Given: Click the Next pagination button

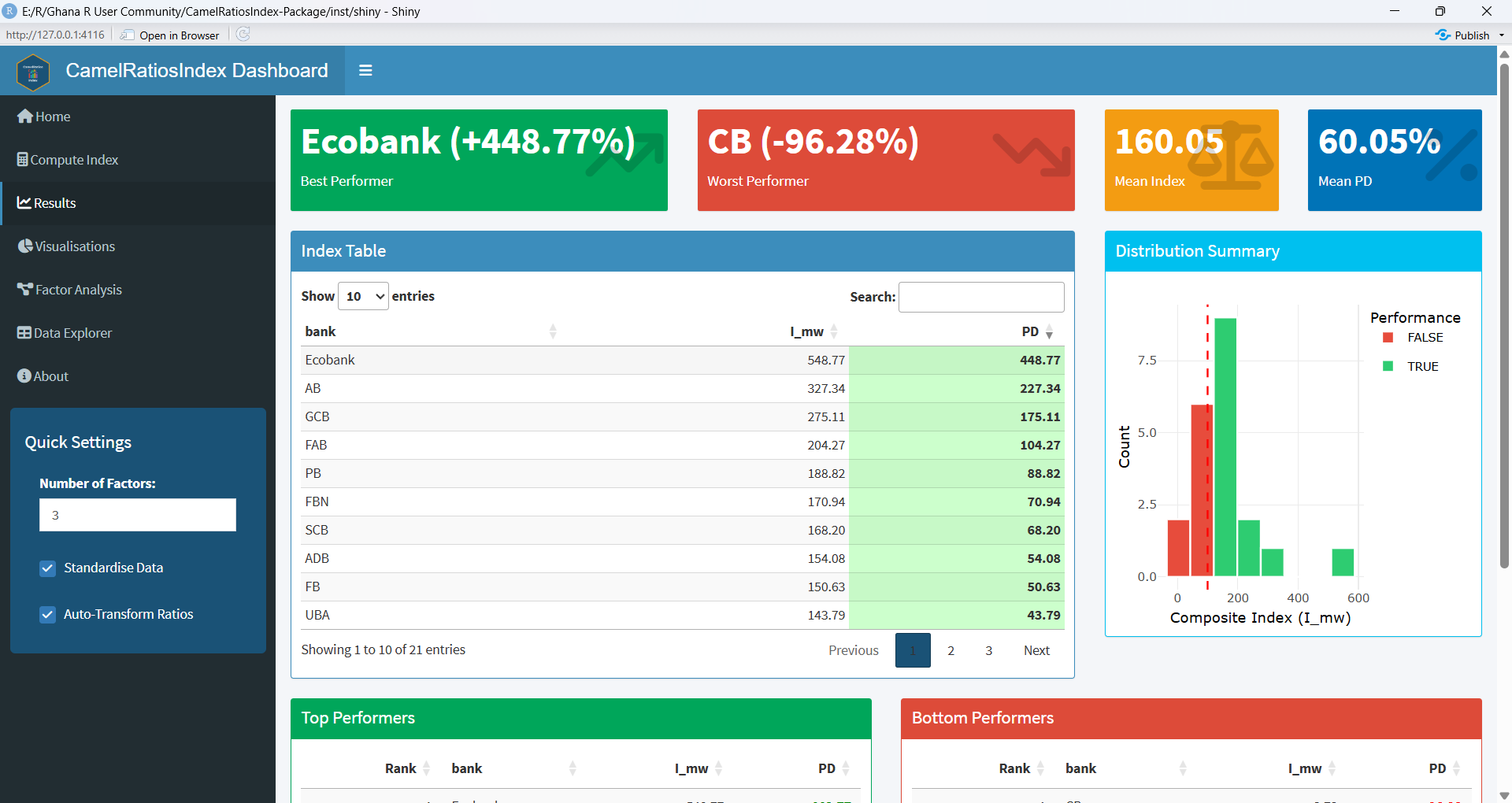Looking at the screenshot, I should [x=1036, y=650].
